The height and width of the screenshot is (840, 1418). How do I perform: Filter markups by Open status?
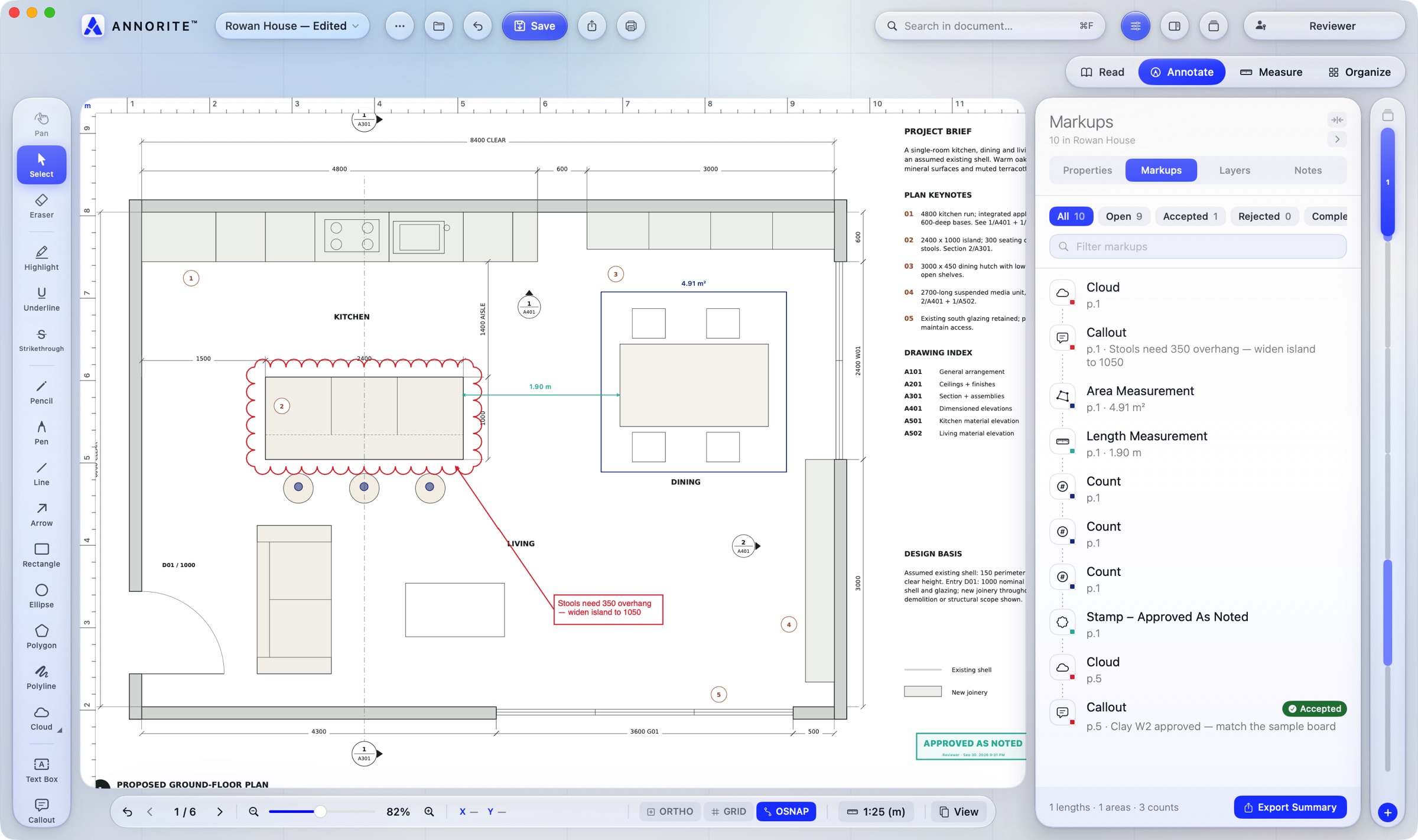tap(1124, 216)
